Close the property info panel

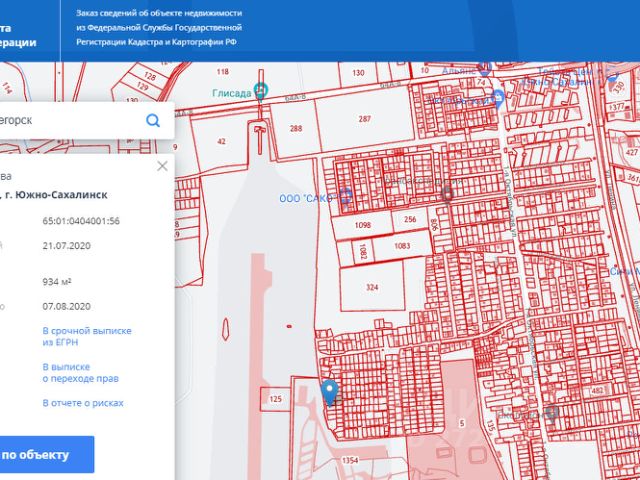tap(162, 166)
